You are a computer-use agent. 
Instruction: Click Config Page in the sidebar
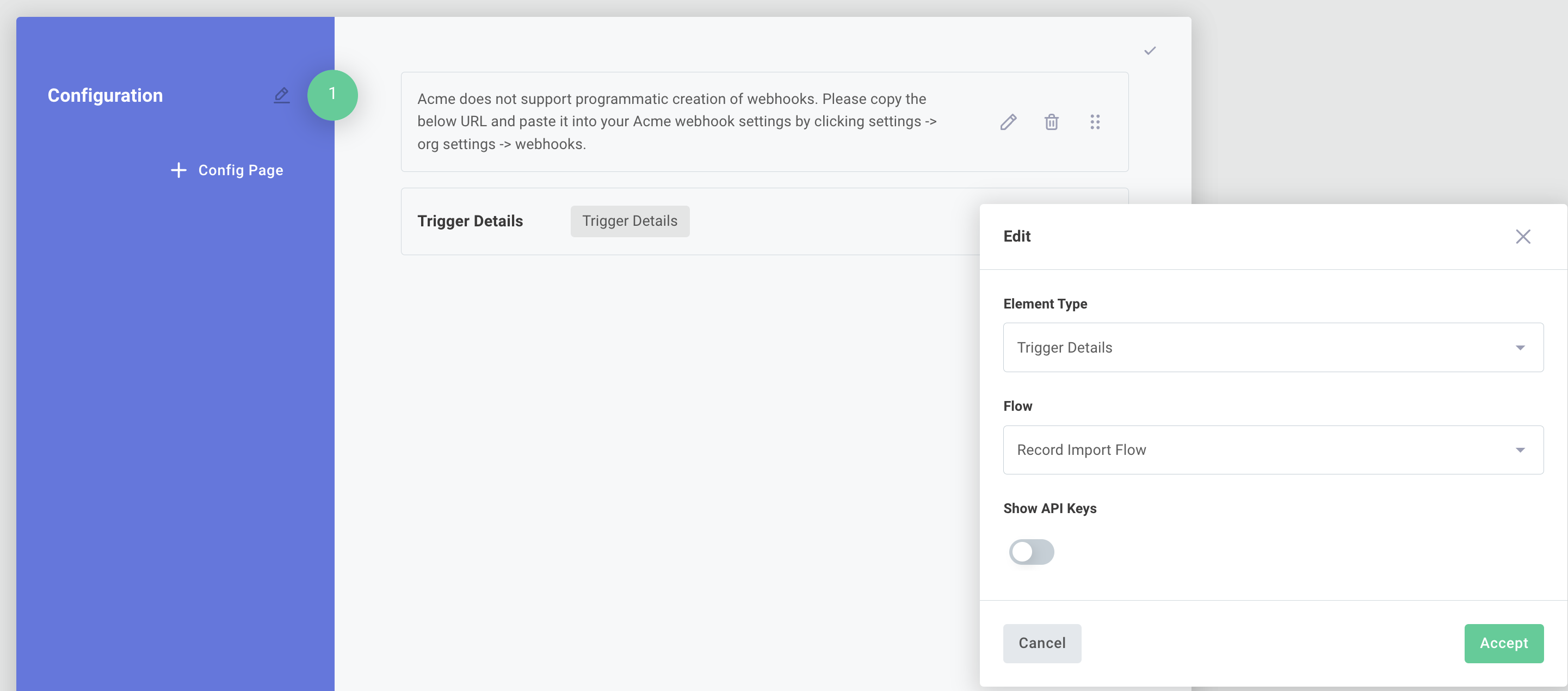pyautogui.click(x=240, y=170)
